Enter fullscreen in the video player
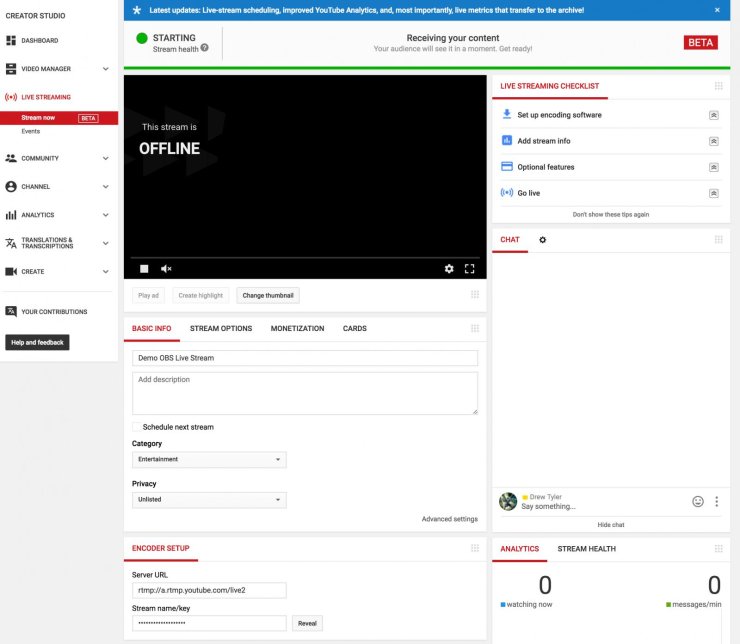This screenshot has width=740, height=644. 469,268
